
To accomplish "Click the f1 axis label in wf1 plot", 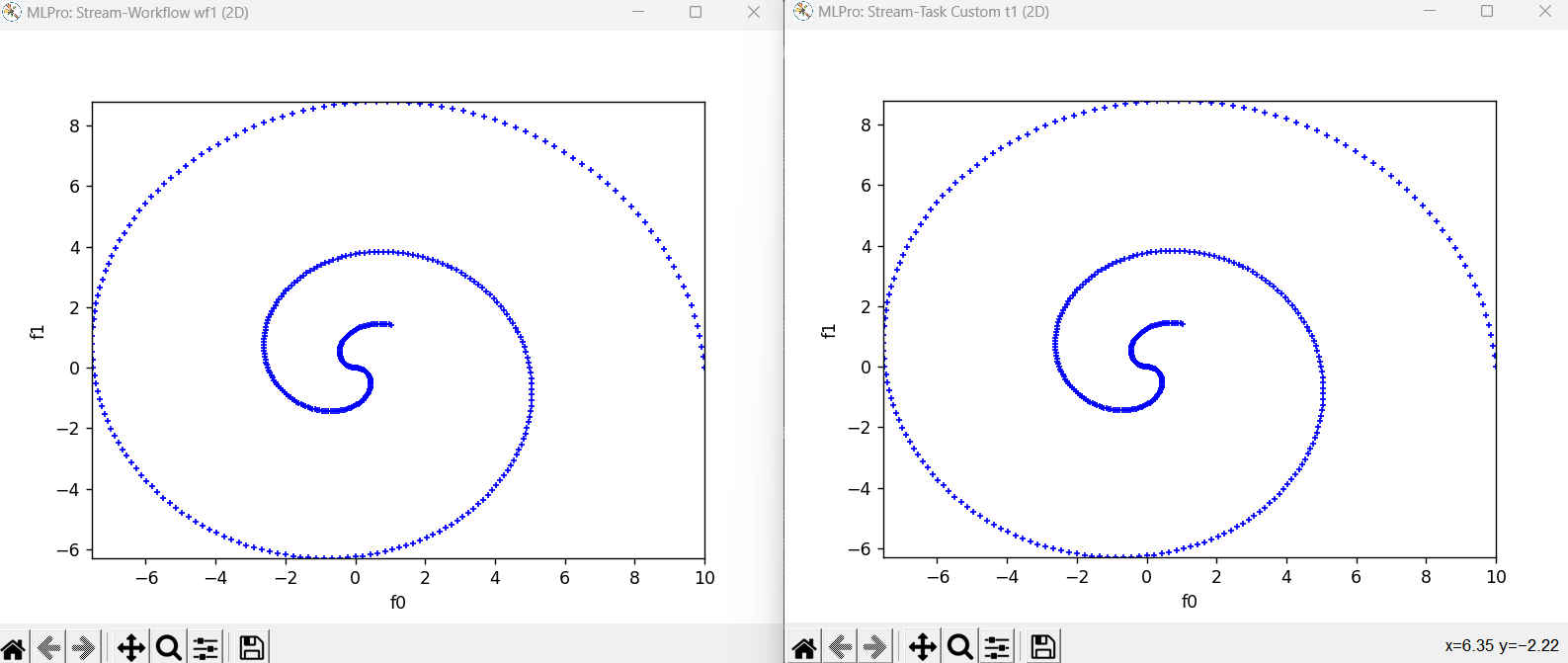I will pyautogui.click(x=38, y=331).
